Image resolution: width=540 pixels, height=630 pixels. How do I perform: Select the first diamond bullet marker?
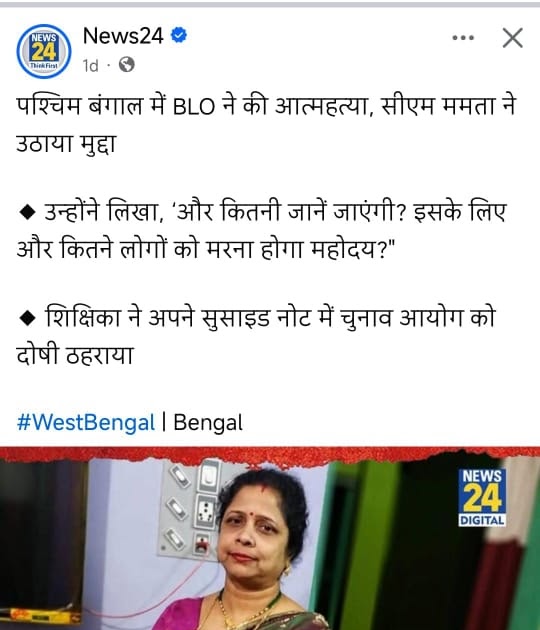tap(27, 213)
